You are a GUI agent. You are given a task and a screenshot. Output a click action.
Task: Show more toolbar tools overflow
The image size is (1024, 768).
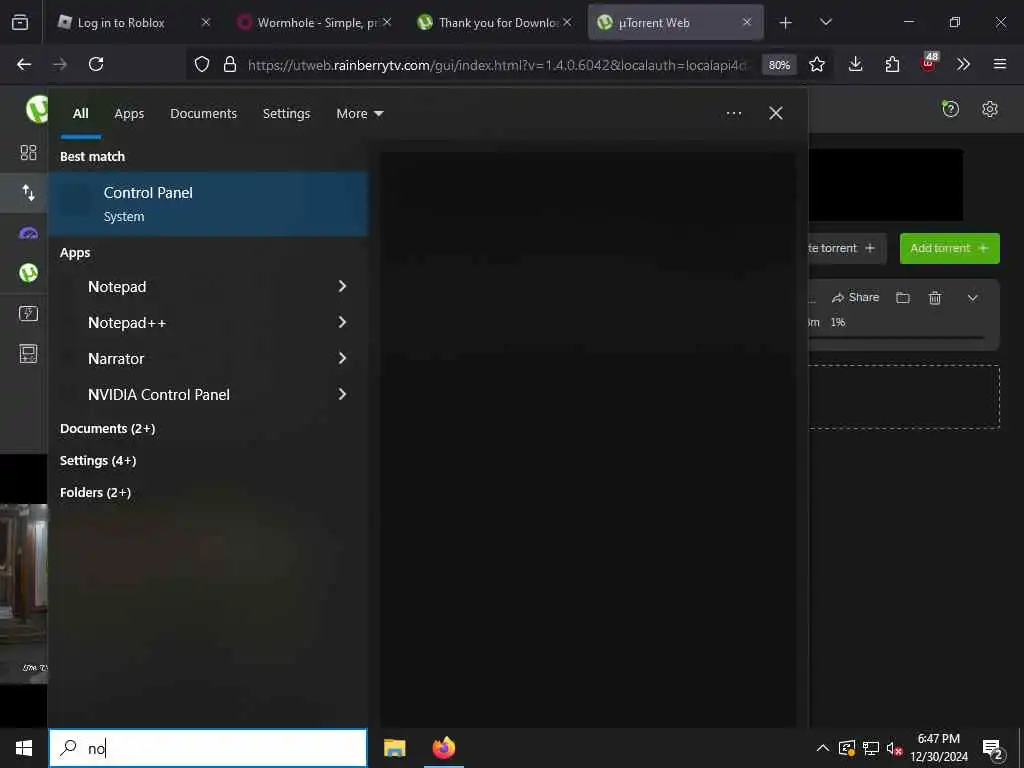[963, 64]
